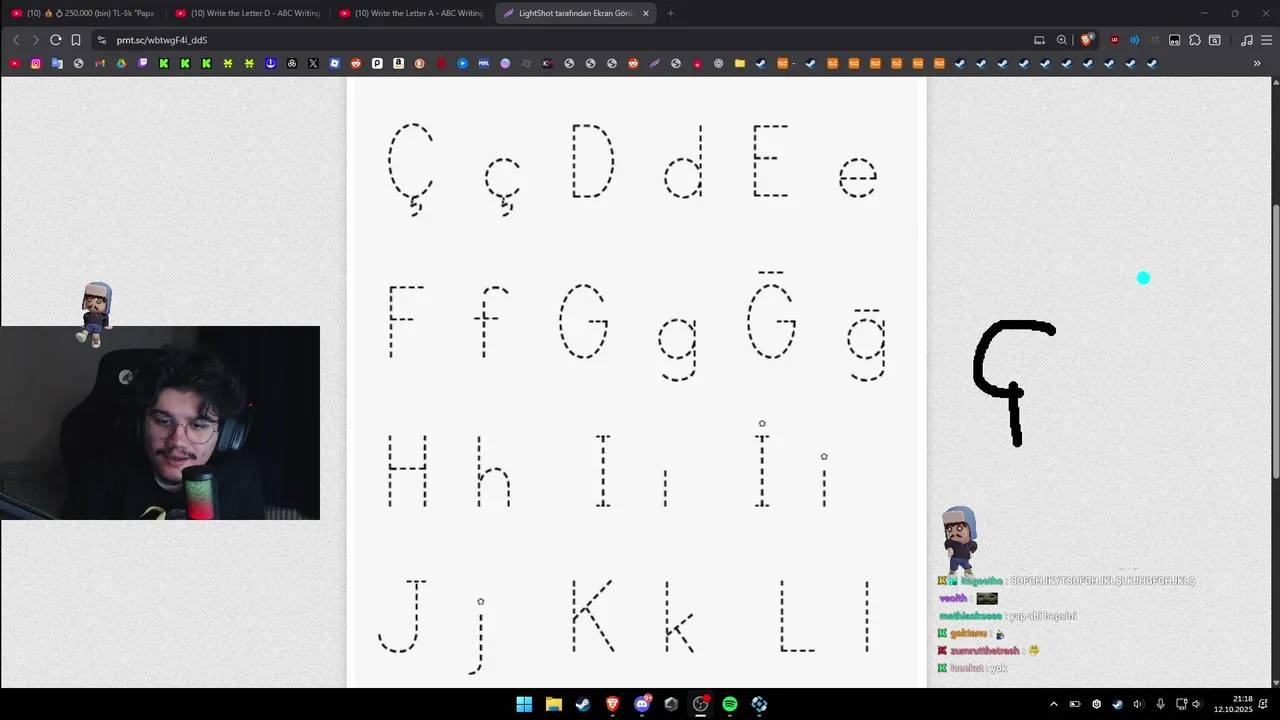Open Windows Start menu
The width and height of the screenshot is (1280, 720).
[x=524, y=704]
